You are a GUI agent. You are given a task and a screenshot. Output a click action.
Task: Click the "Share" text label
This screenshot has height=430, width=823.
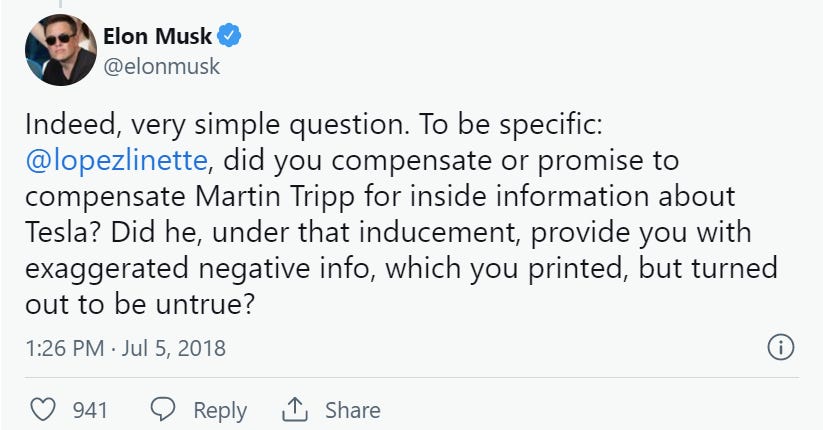(x=352, y=410)
